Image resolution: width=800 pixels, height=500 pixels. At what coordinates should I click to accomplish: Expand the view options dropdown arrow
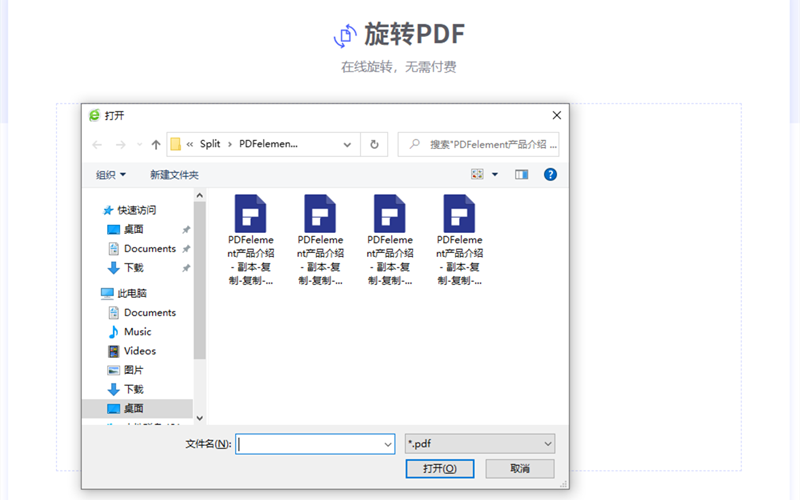[495, 174]
